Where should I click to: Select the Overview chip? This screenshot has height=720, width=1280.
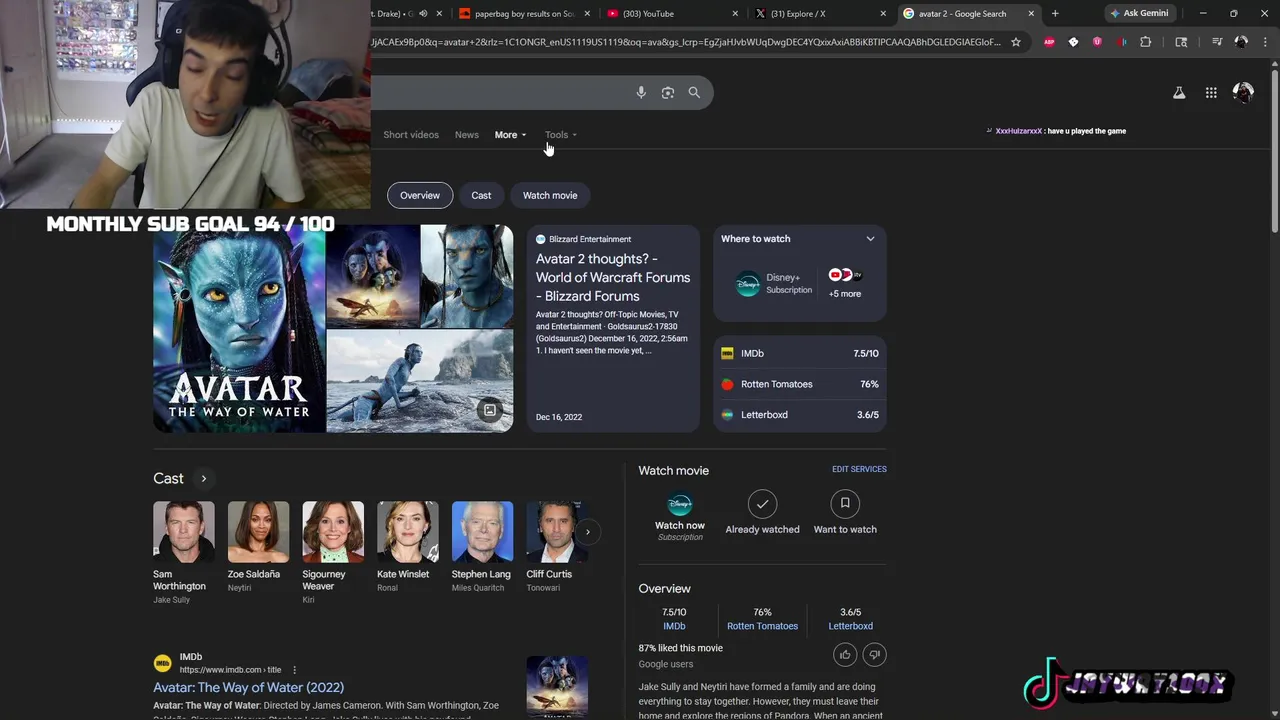click(420, 195)
